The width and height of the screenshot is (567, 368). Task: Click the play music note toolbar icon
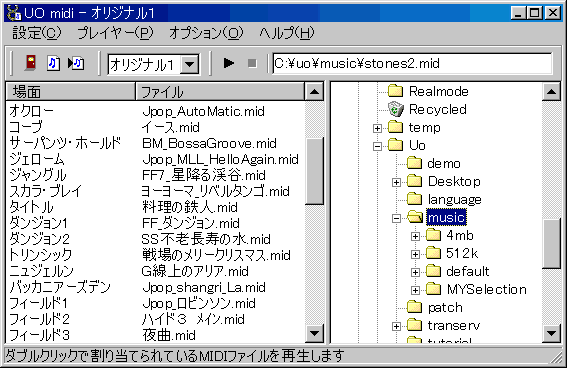pos(76,63)
